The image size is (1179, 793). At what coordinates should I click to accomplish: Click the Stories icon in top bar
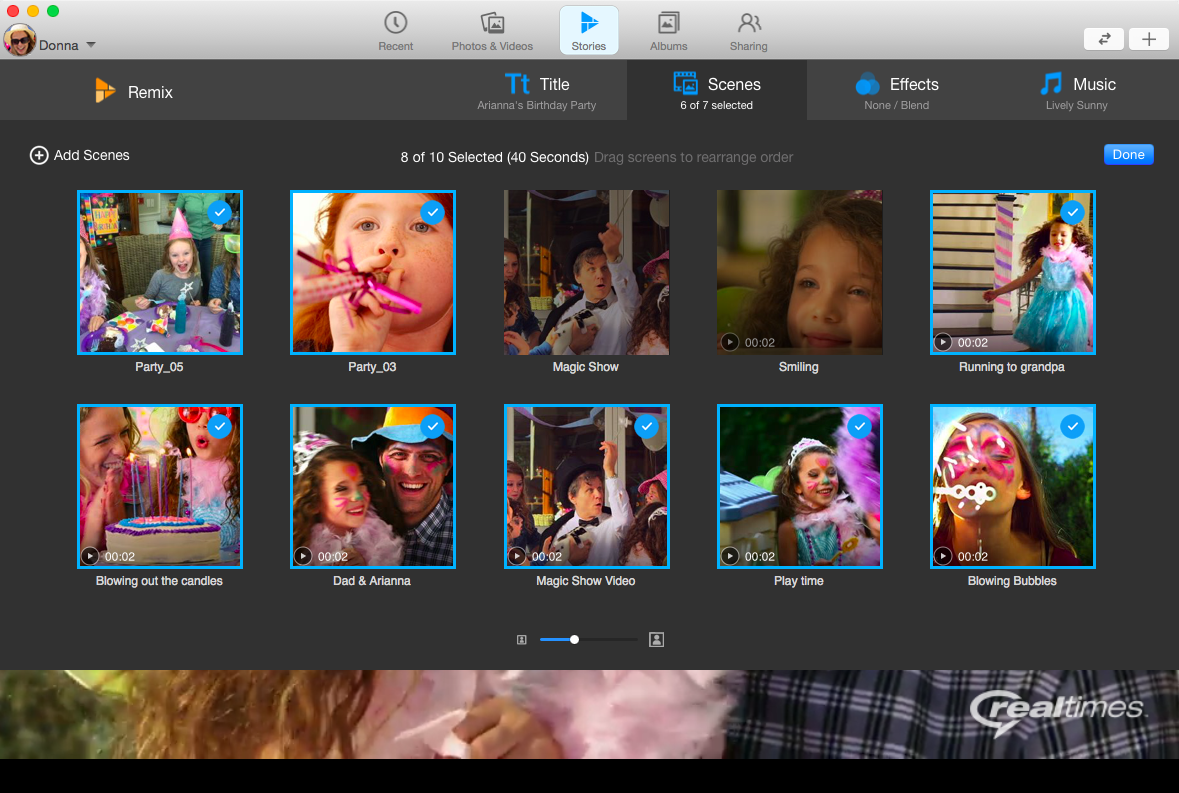coord(588,29)
